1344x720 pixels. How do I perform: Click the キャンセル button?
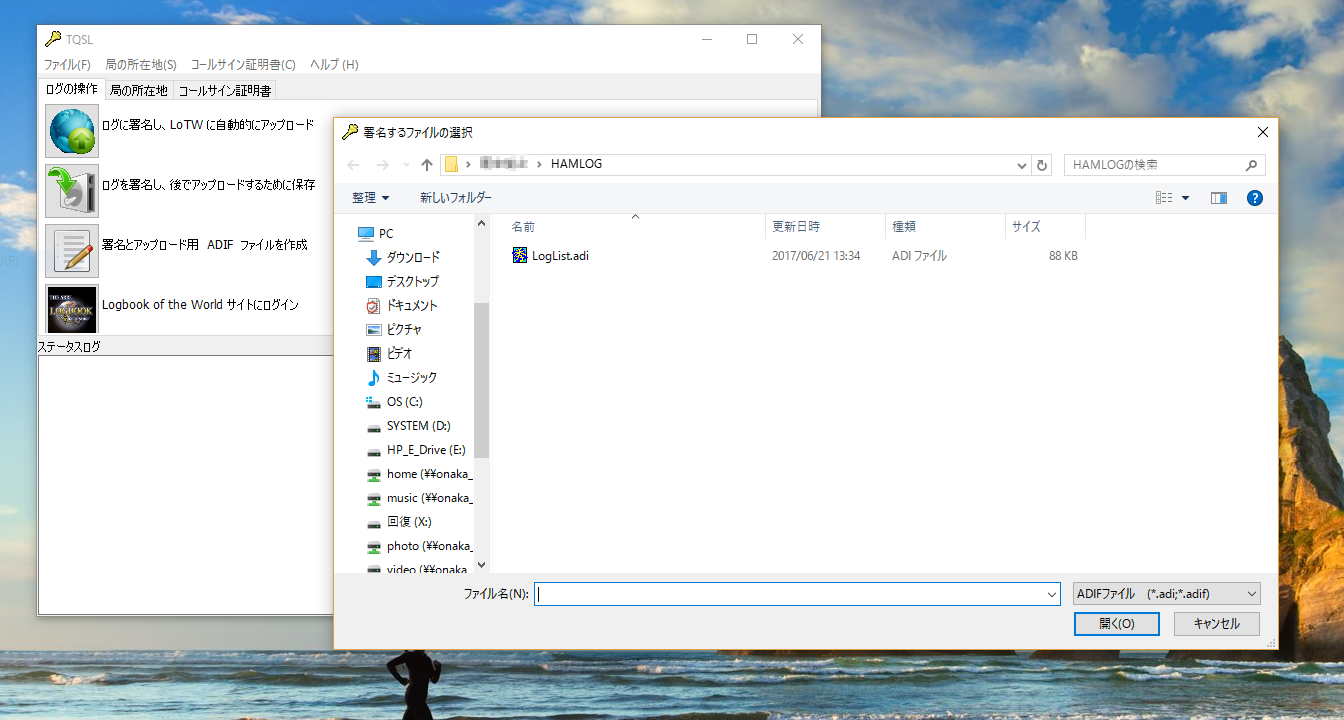click(1216, 623)
